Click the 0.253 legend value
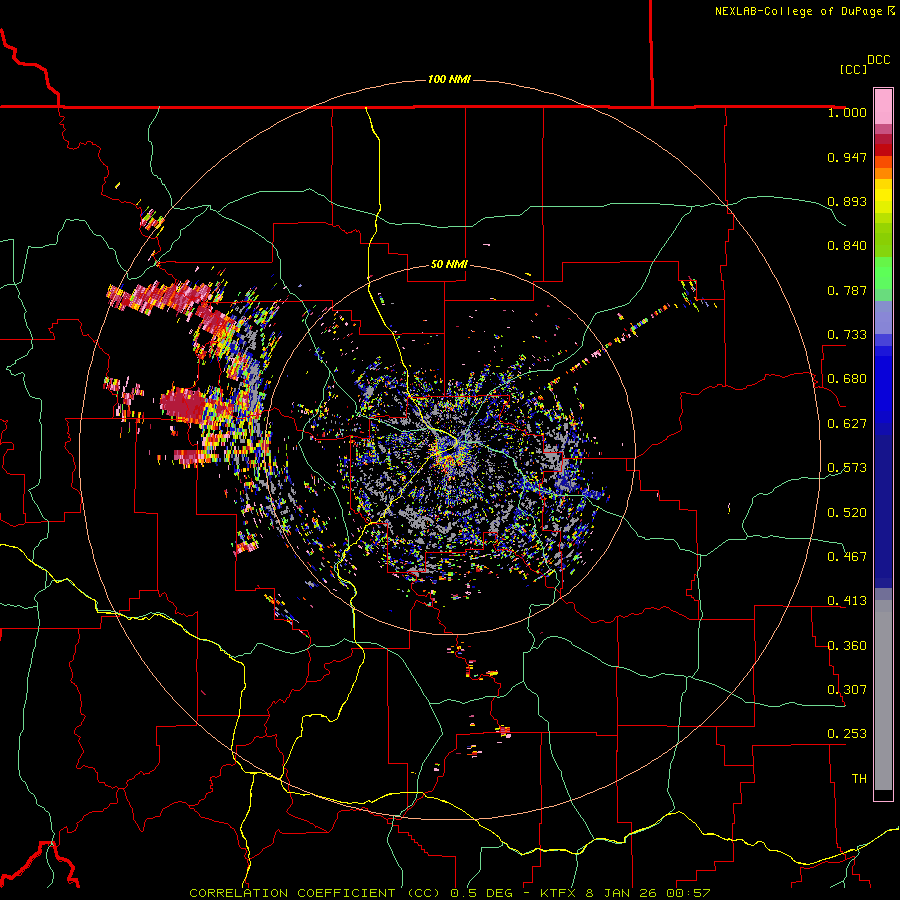This screenshot has width=900, height=900. 847,734
